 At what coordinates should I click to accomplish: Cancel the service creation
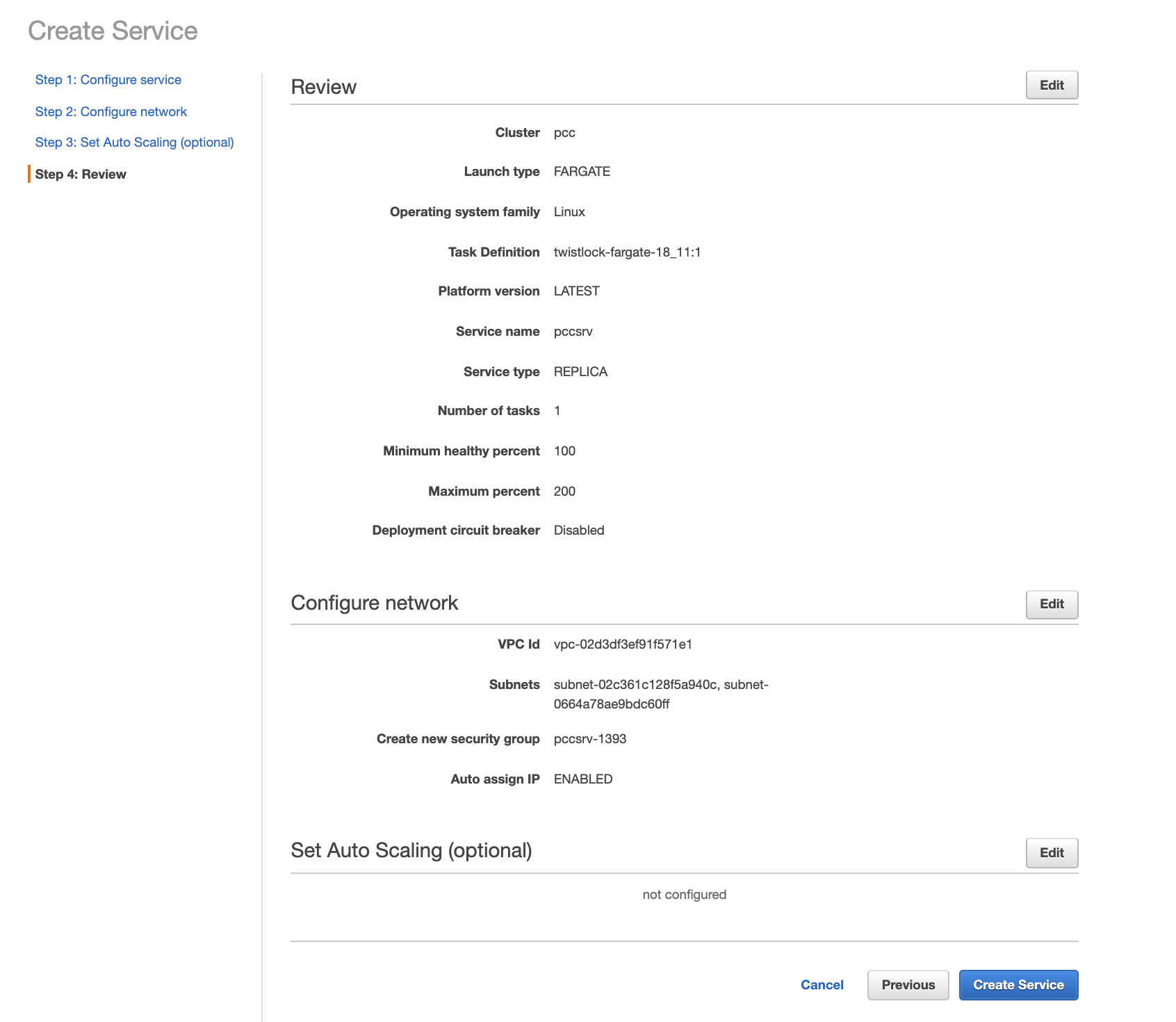coord(822,984)
